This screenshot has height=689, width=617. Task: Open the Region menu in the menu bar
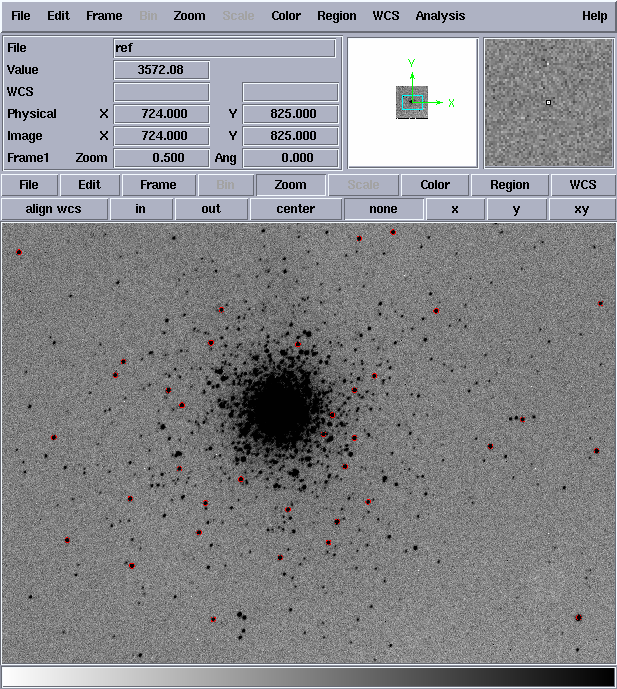[337, 16]
